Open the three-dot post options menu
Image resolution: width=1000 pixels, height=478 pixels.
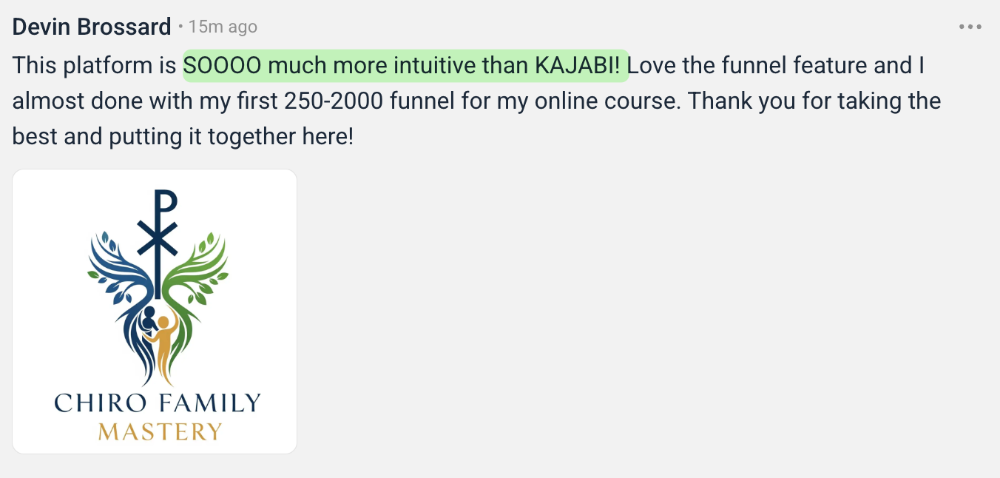[970, 27]
